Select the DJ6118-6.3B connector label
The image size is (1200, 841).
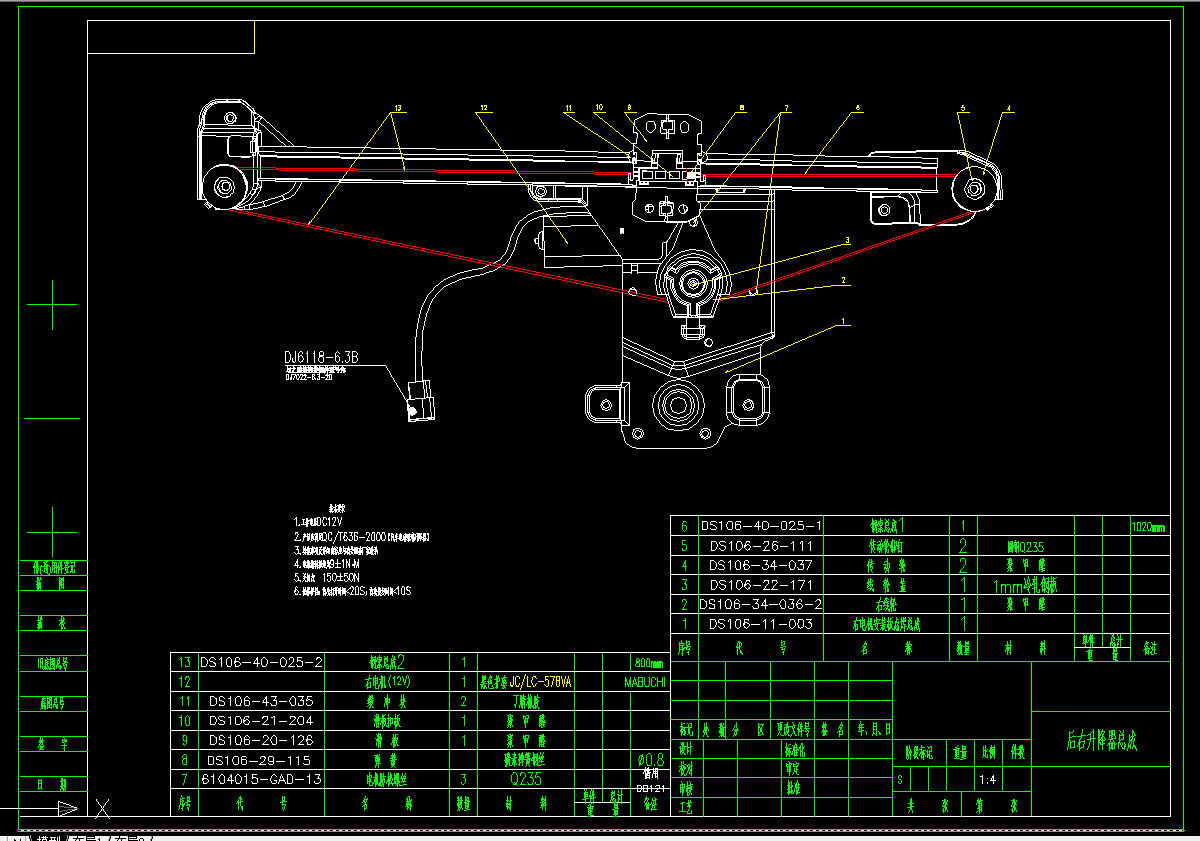[321, 357]
